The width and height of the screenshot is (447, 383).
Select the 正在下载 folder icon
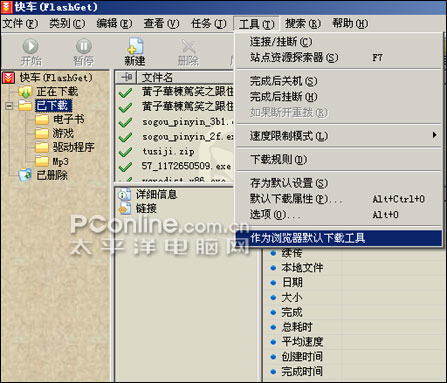tap(25, 92)
